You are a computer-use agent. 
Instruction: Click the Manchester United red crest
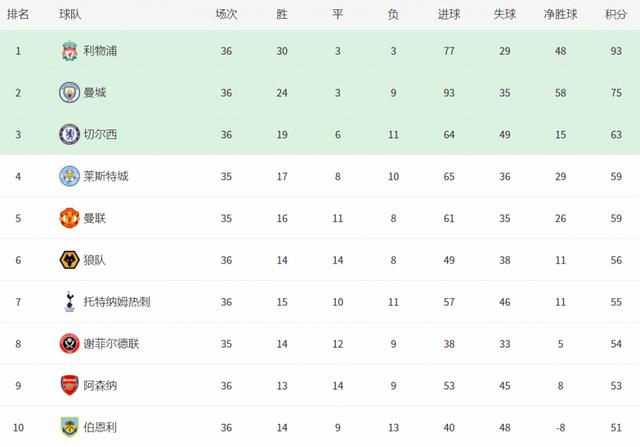[x=69, y=218]
